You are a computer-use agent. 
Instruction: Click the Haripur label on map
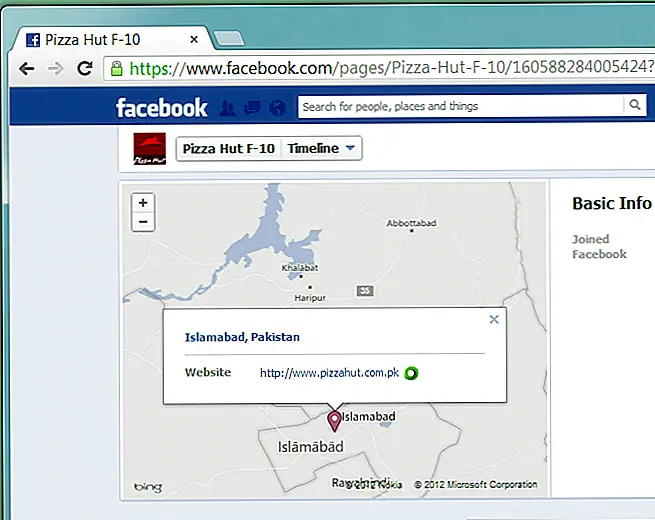point(310,298)
